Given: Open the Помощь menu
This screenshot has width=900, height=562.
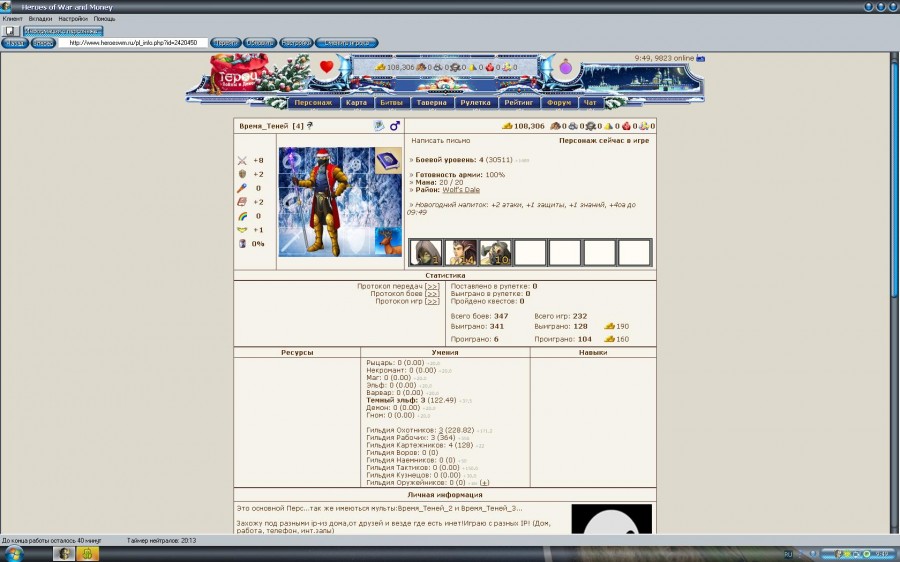Looking at the screenshot, I should click(104, 18).
